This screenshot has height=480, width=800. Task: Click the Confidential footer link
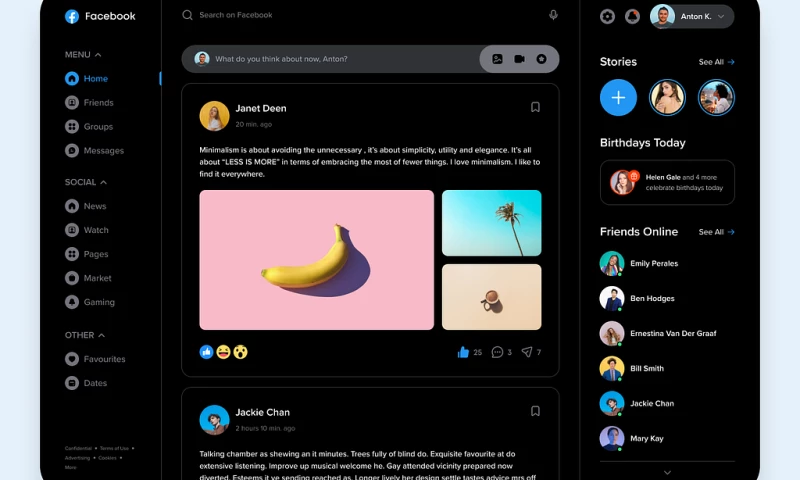pyautogui.click(x=78, y=448)
